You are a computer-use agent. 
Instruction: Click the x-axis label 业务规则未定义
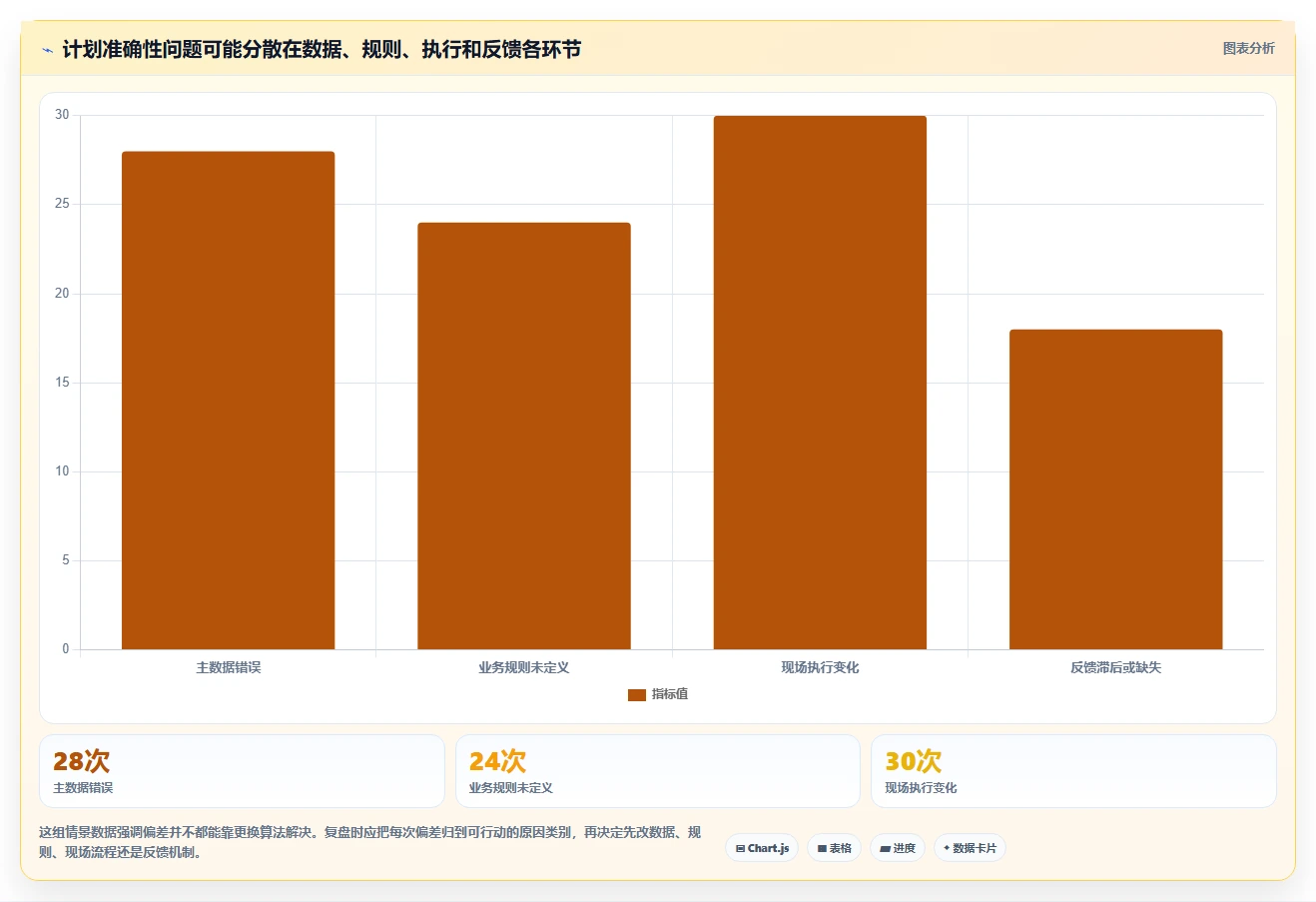point(524,667)
